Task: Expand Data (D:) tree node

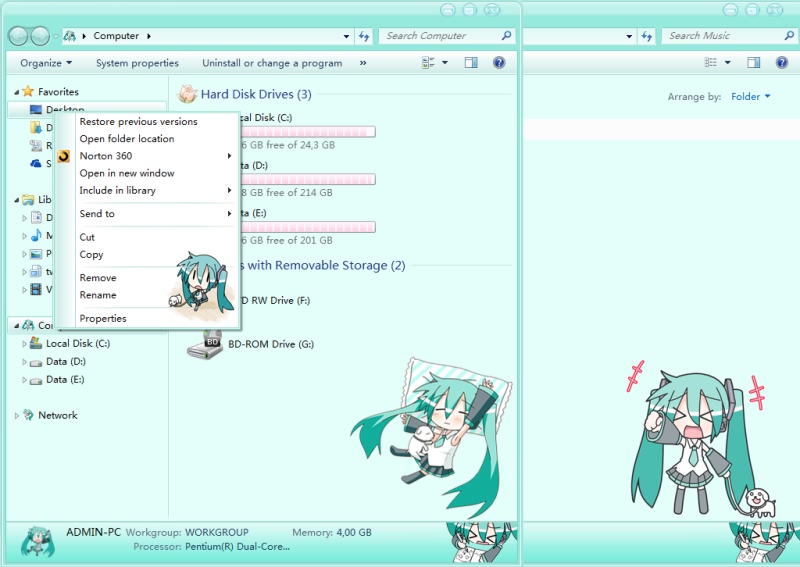Action: pyautogui.click(x=24, y=362)
